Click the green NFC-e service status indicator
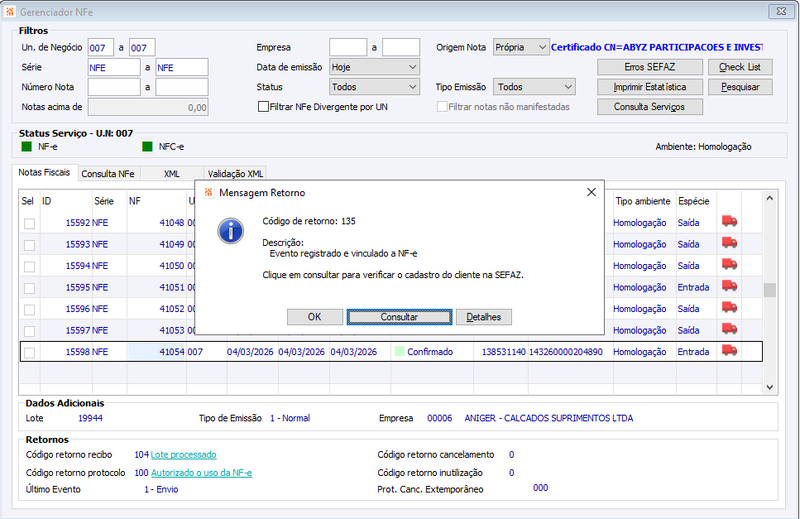The image size is (800, 519). point(147,147)
